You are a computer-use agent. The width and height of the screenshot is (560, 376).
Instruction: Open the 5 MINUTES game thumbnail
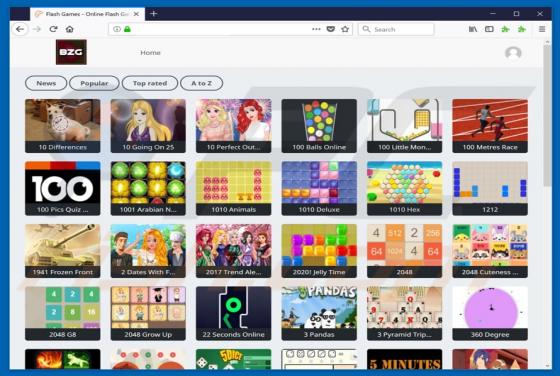coord(404,359)
